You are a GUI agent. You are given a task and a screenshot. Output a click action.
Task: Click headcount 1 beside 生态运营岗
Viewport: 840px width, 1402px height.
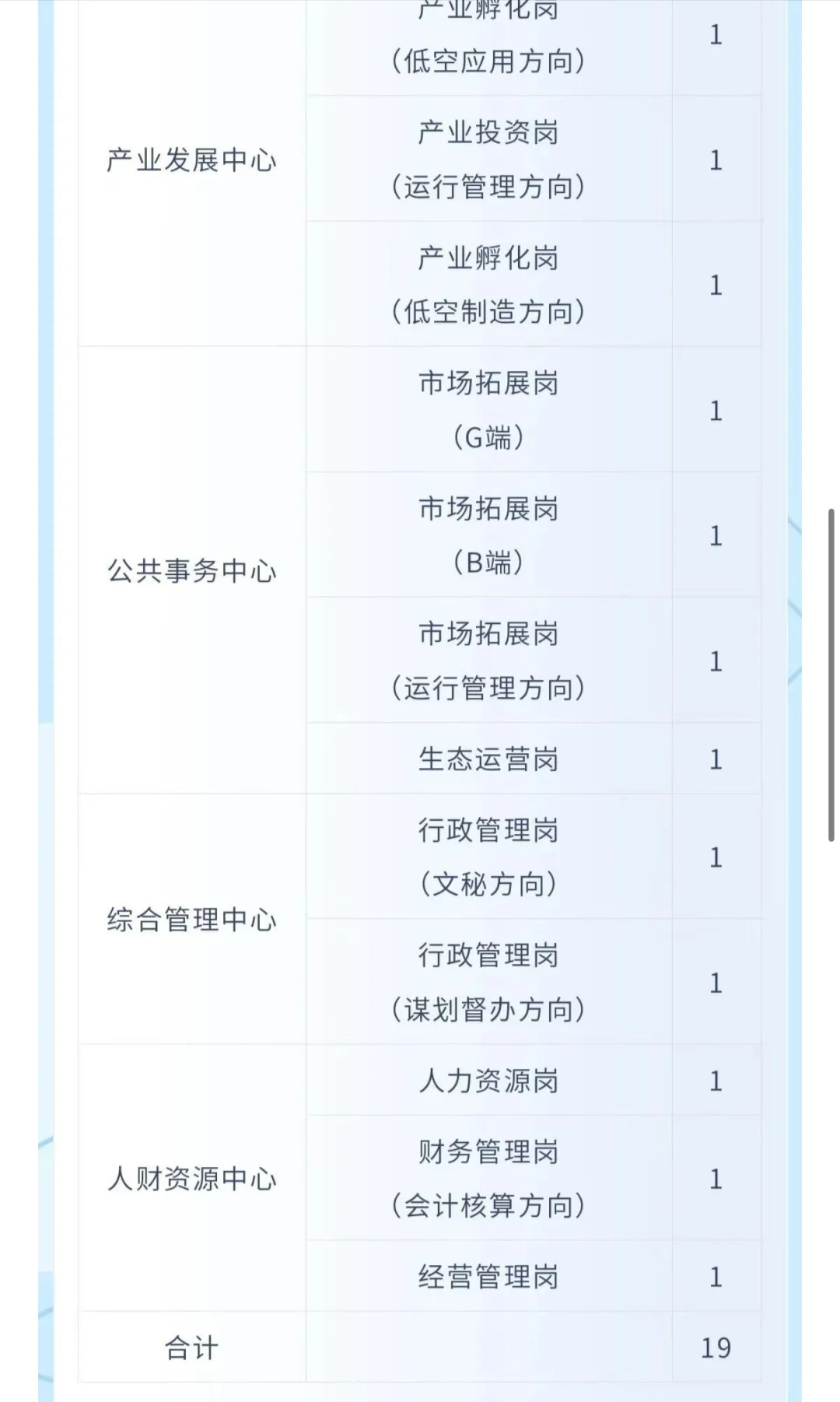coord(716,759)
